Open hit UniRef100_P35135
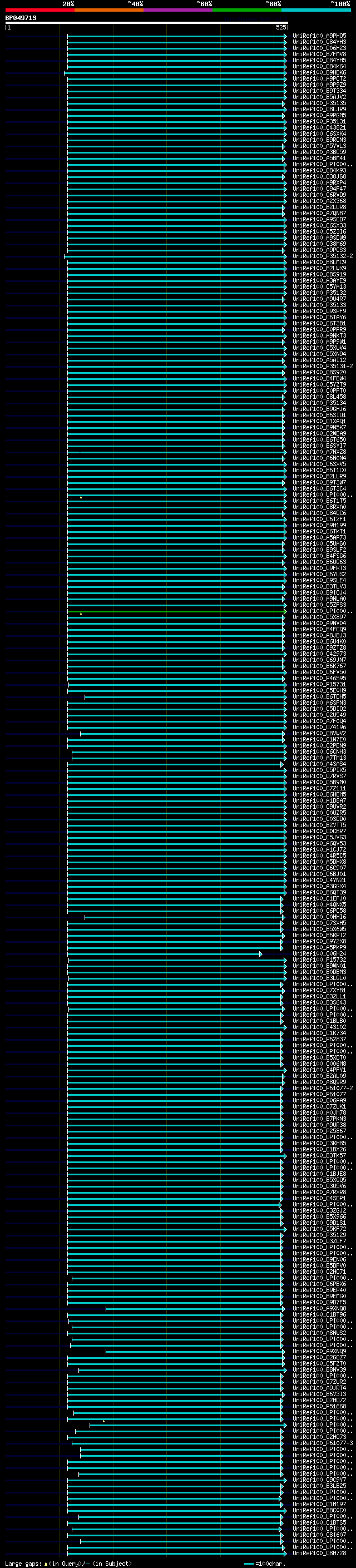 (319, 103)
